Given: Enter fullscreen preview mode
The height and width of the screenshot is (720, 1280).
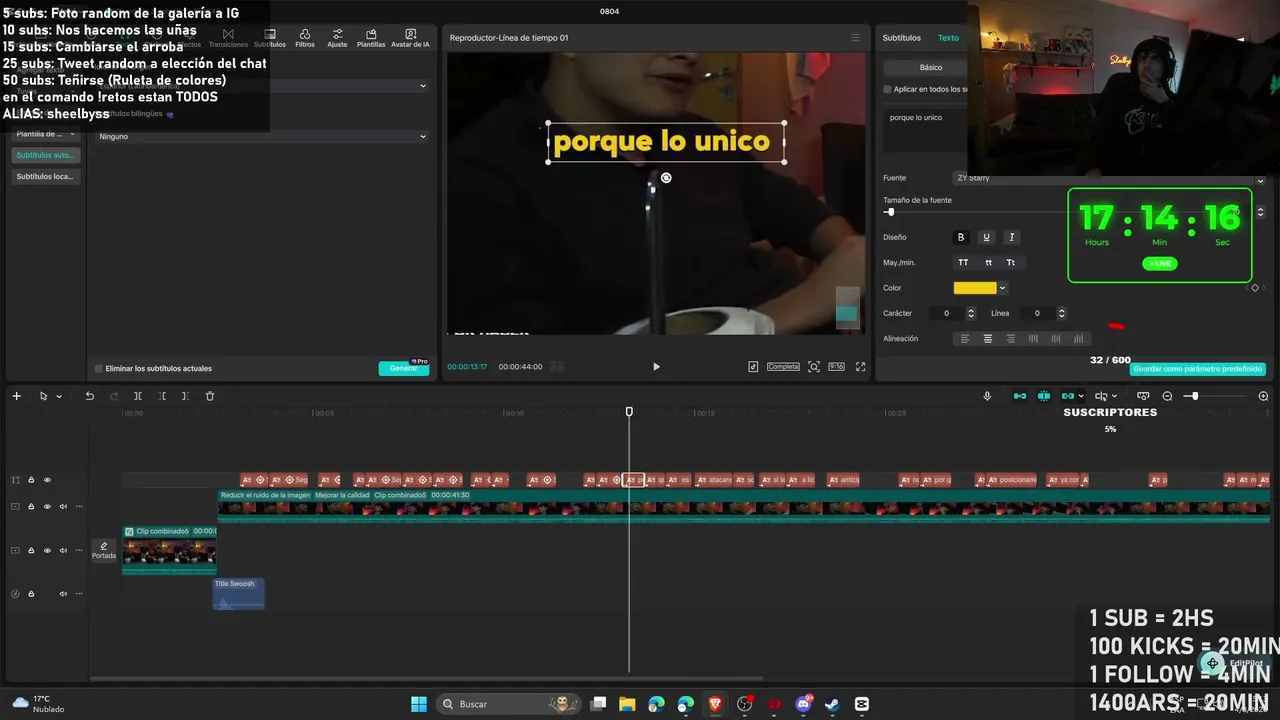Looking at the screenshot, I should [860, 367].
